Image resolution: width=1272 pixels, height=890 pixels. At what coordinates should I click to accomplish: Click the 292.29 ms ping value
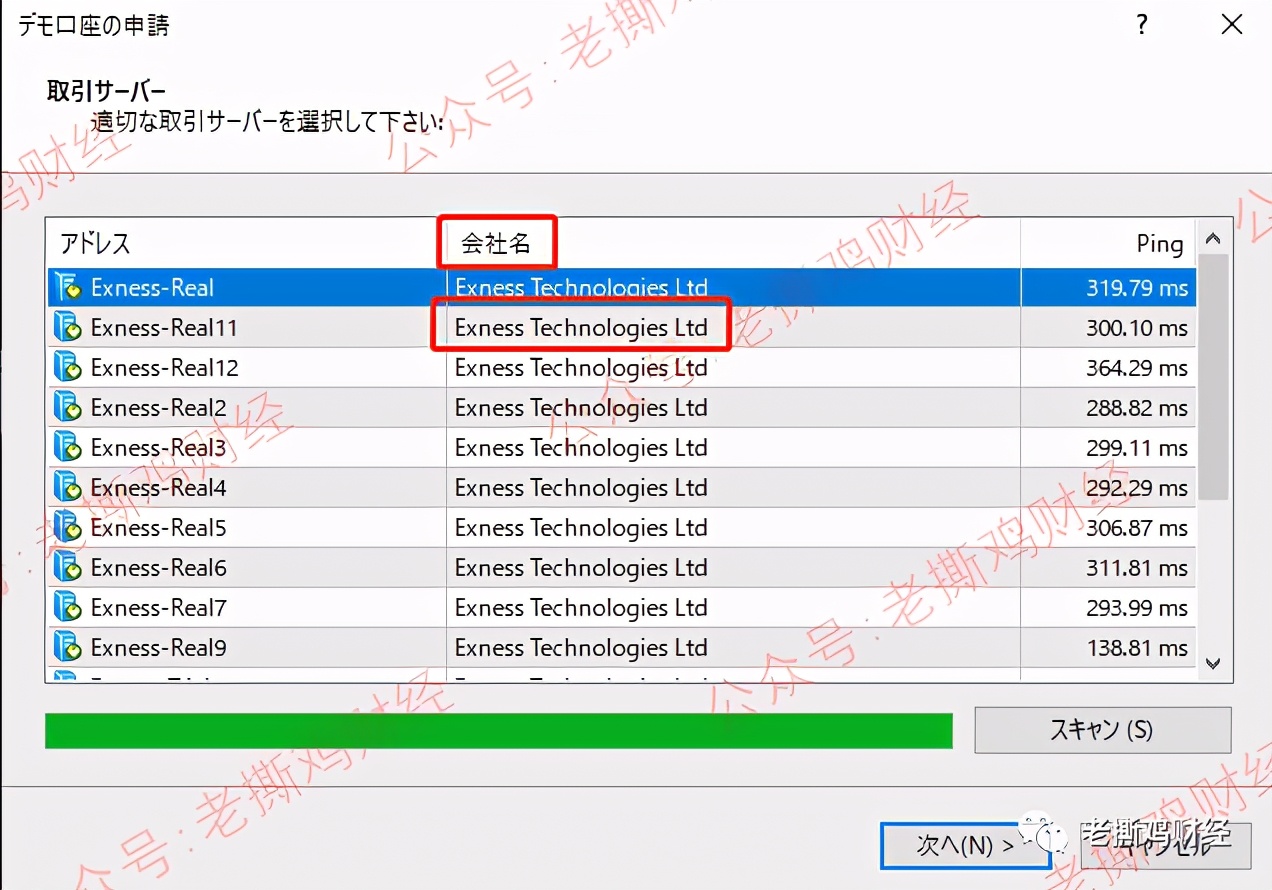[x=1138, y=488]
